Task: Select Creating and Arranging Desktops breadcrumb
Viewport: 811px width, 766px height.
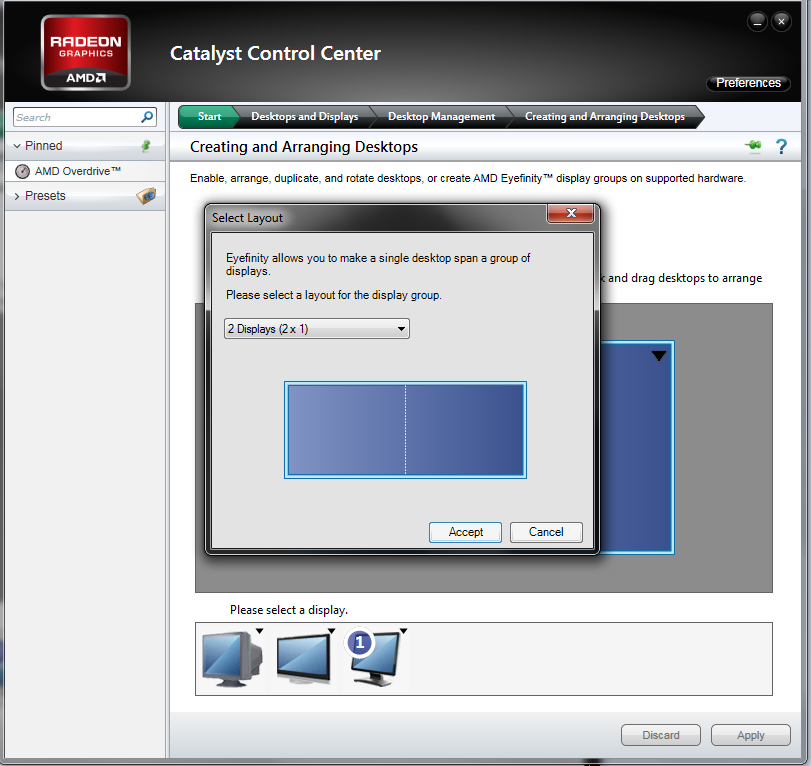Action: pos(605,117)
